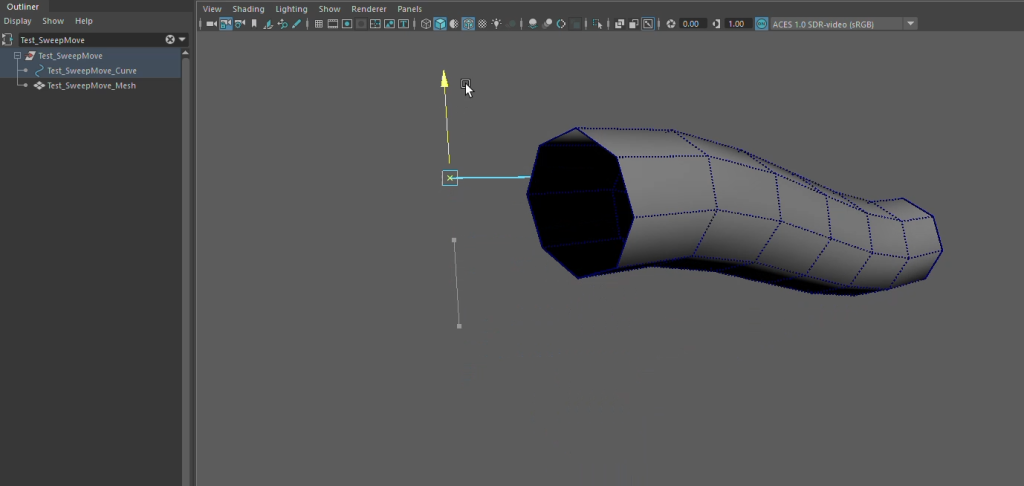Screen dimensions: 1024x486
Task: Click the Grease Pencil icon
Action: (297, 23)
